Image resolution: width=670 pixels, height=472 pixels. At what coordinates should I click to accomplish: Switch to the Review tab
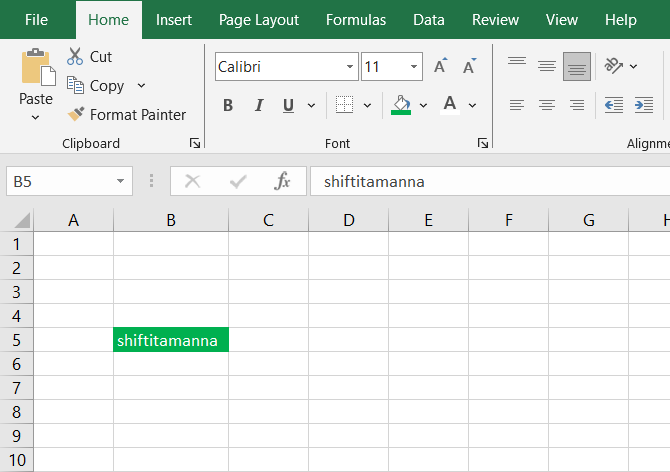(495, 20)
